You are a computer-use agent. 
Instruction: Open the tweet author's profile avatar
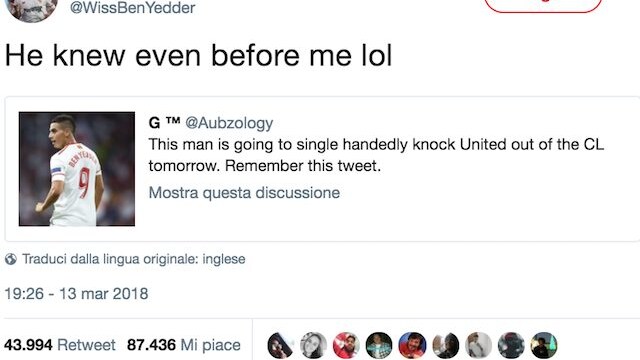[x=32, y=9]
